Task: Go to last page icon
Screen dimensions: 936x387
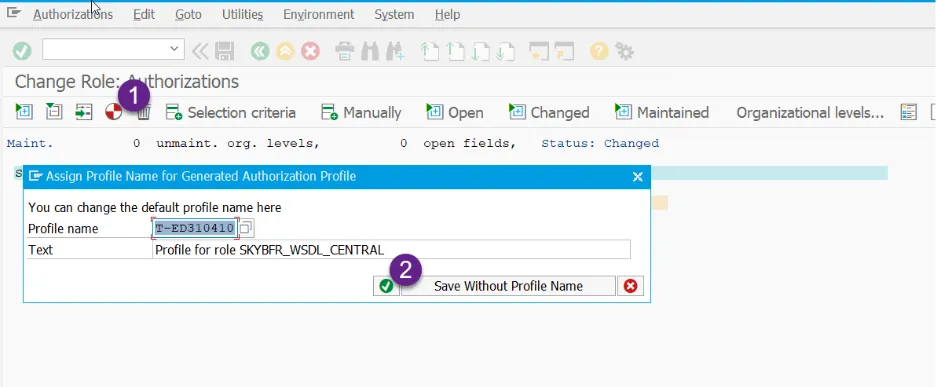Action: pyautogui.click(x=505, y=51)
